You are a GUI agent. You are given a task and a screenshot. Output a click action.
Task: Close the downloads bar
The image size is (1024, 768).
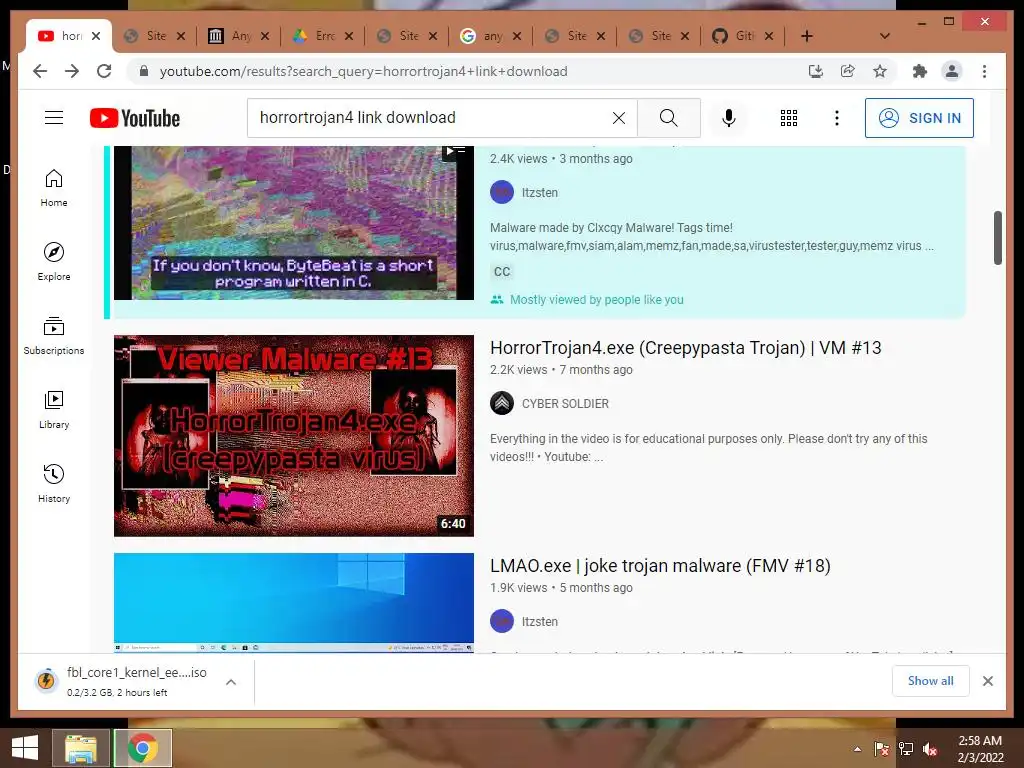pyautogui.click(x=987, y=681)
